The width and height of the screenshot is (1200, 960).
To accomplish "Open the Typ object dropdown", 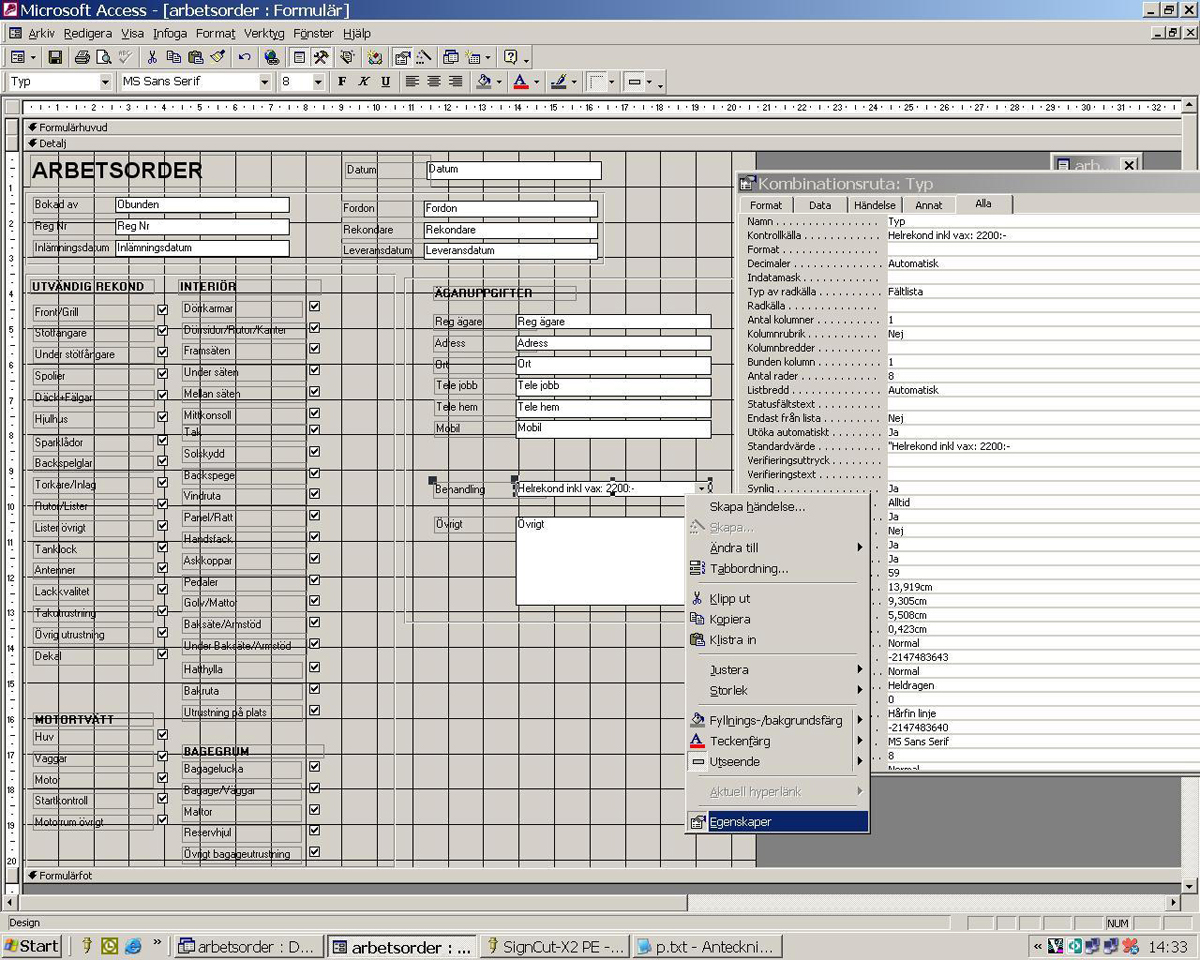I will point(105,82).
